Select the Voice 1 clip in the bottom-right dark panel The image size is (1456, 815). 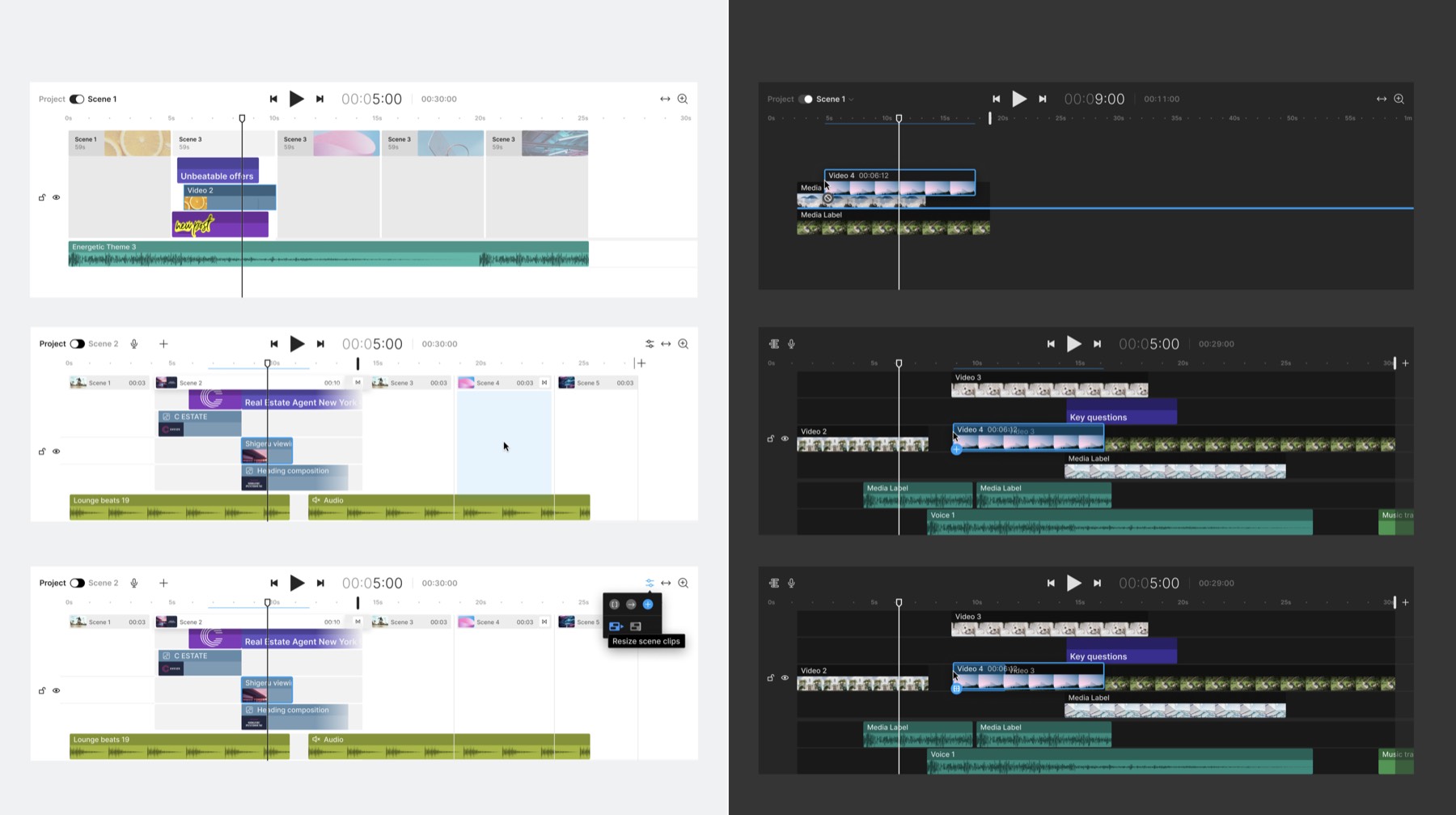coord(1120,762)
